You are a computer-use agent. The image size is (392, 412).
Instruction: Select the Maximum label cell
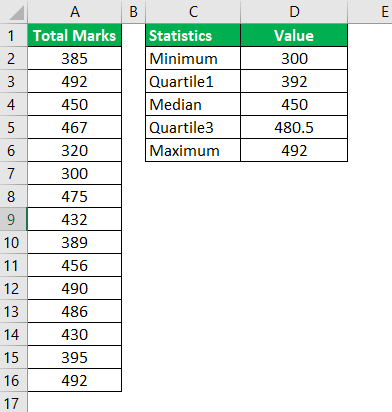pyautogui.click(x=193, y=150)
